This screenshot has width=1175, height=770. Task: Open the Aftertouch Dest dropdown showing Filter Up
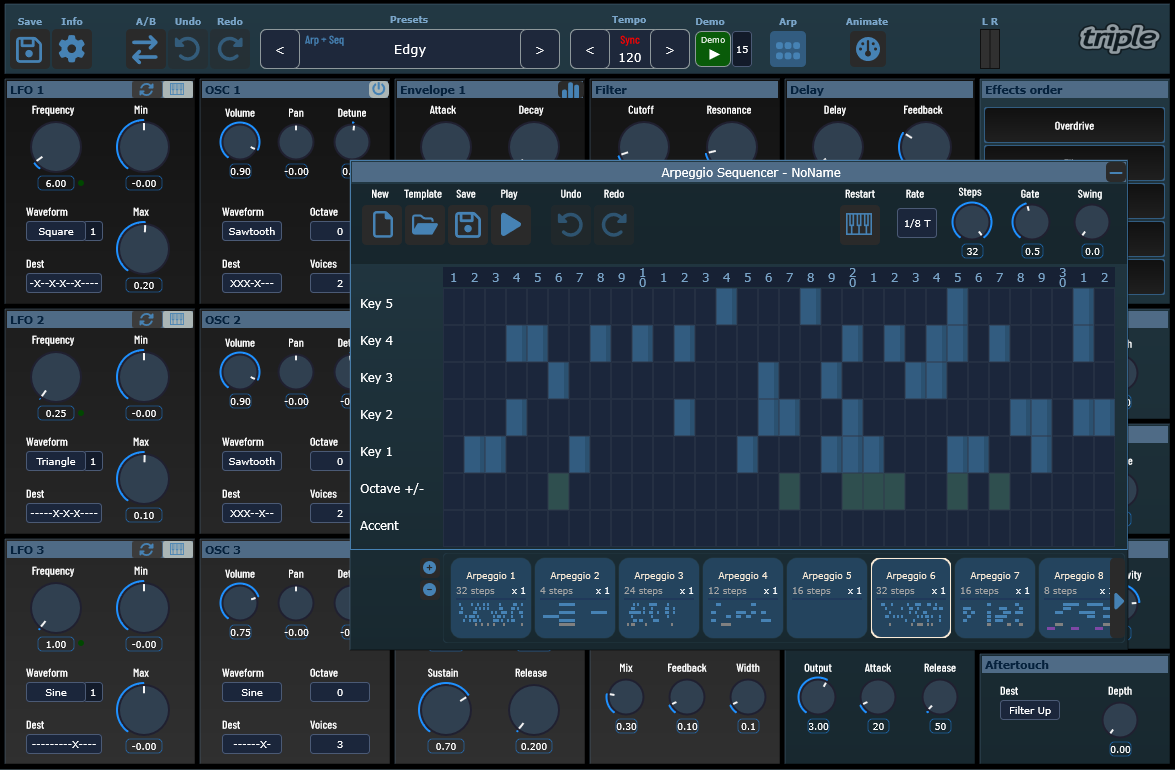(x=1029, y=710)
